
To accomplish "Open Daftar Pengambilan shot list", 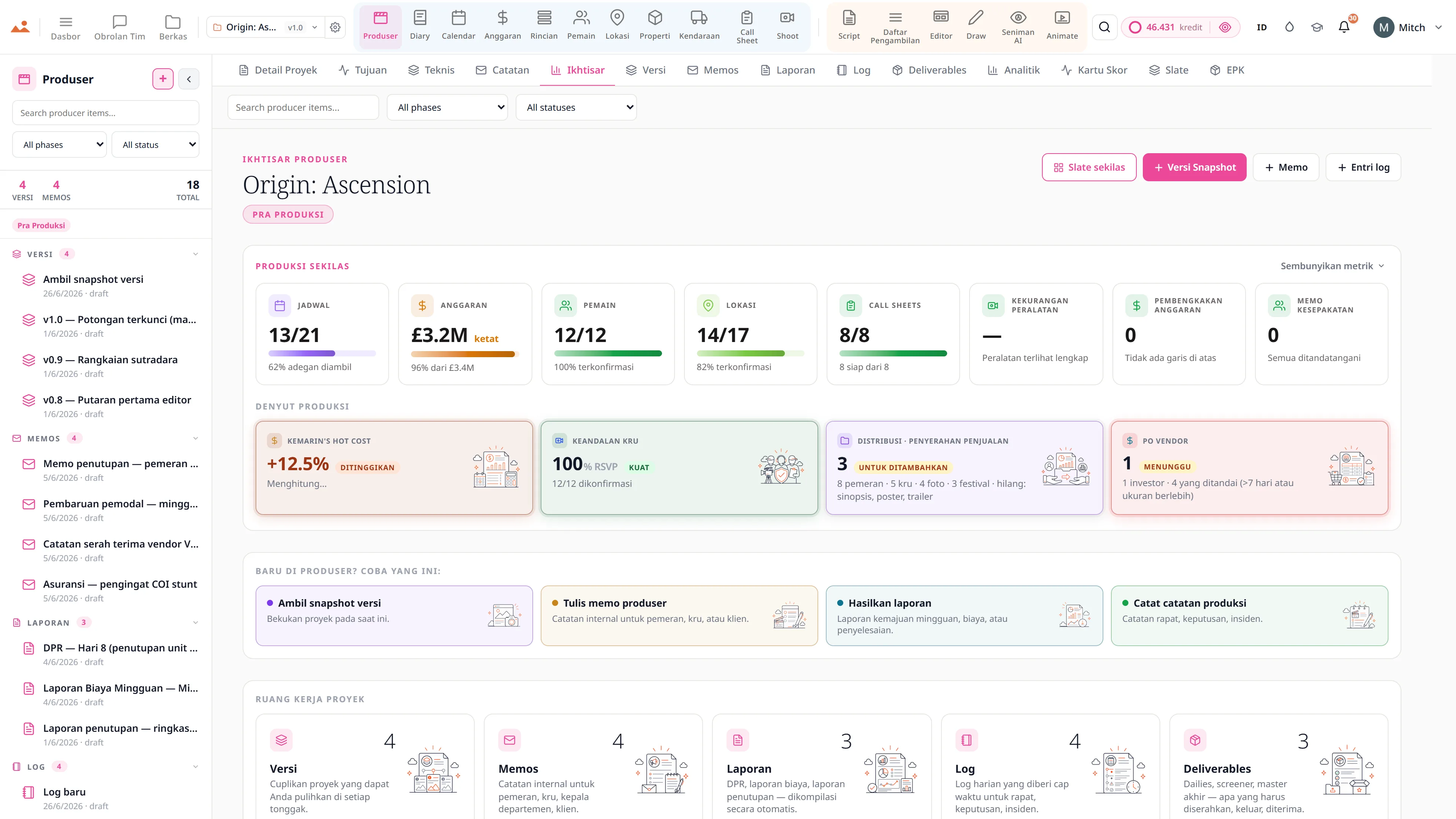I will 895,27.
